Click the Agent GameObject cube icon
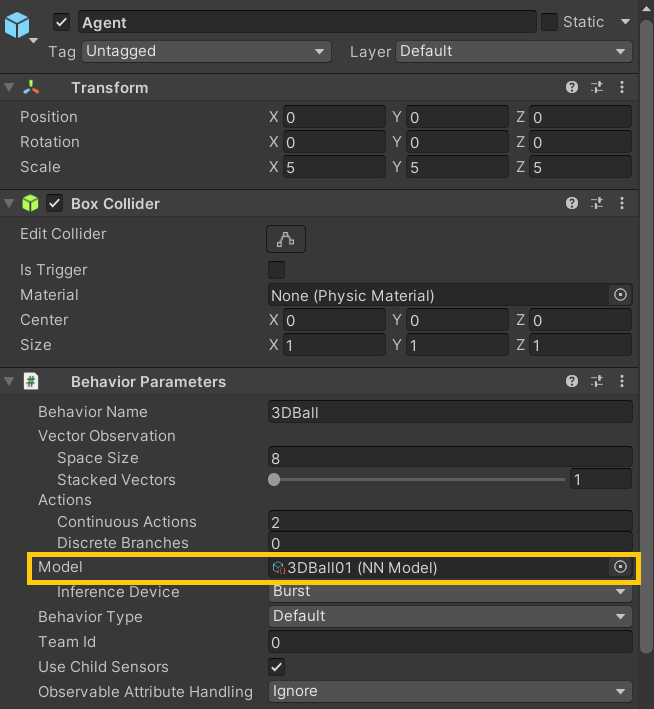 (x=17, y=25)
